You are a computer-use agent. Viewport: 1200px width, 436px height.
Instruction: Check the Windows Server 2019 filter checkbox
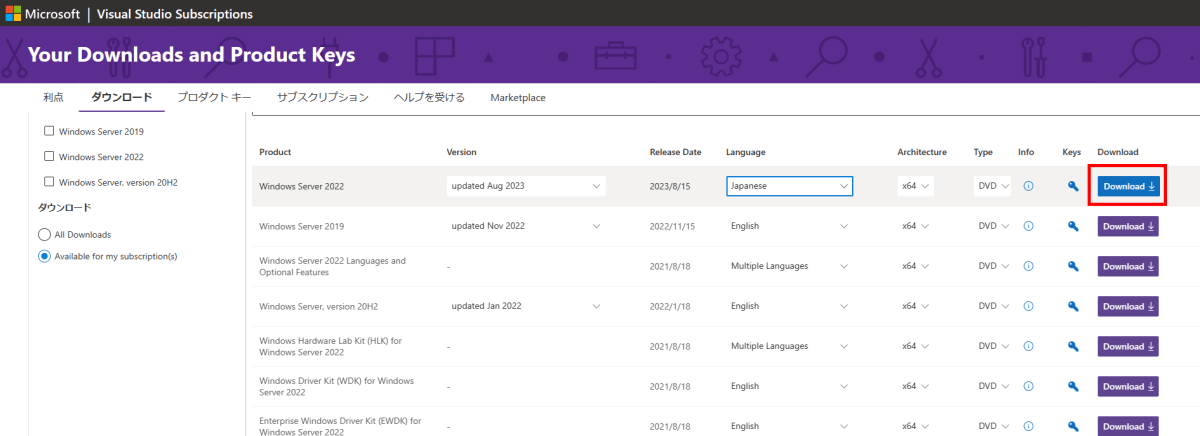50,131
